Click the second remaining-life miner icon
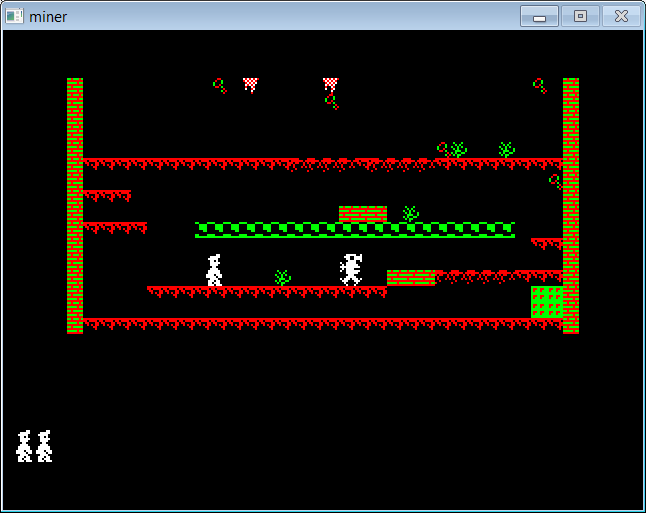This screenshot has width=646, height=513. (x=44, y=446)
